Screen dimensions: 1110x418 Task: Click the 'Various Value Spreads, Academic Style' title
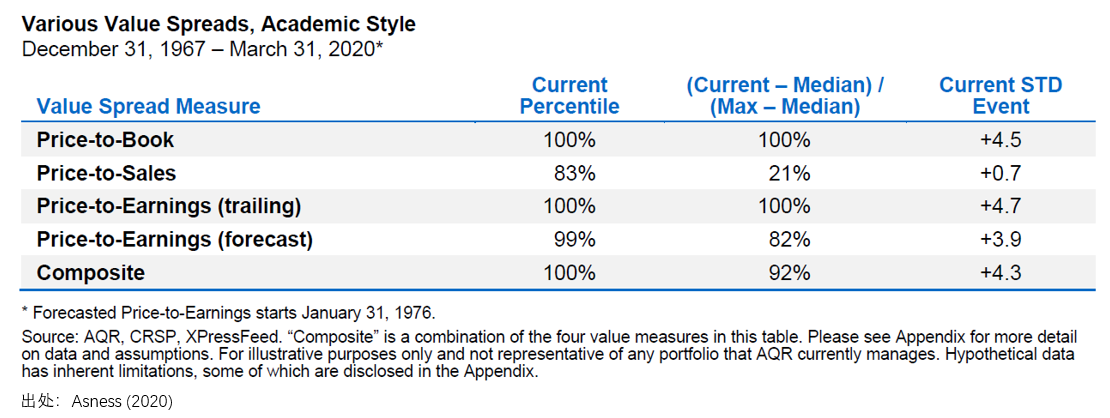tap(218, 26)
